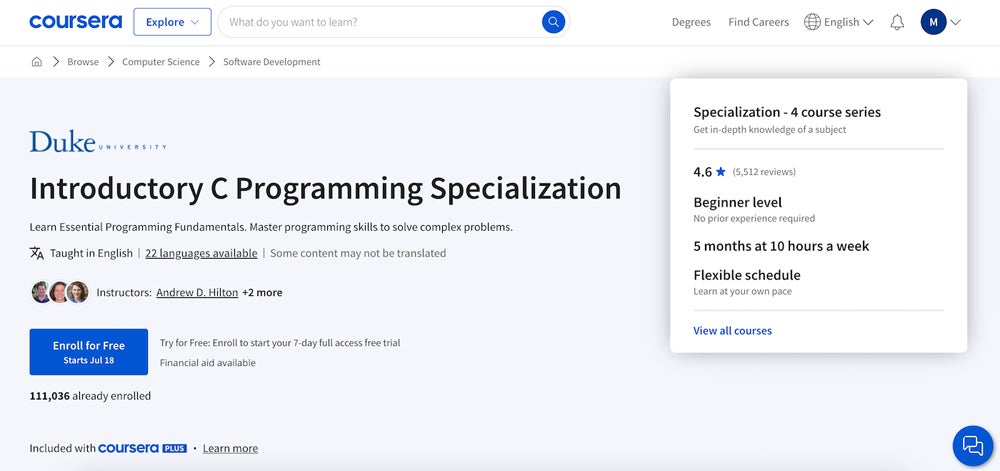Click the 5,512 reviews text
Screen dimensions: 1000x471
(x=764, y=171)
